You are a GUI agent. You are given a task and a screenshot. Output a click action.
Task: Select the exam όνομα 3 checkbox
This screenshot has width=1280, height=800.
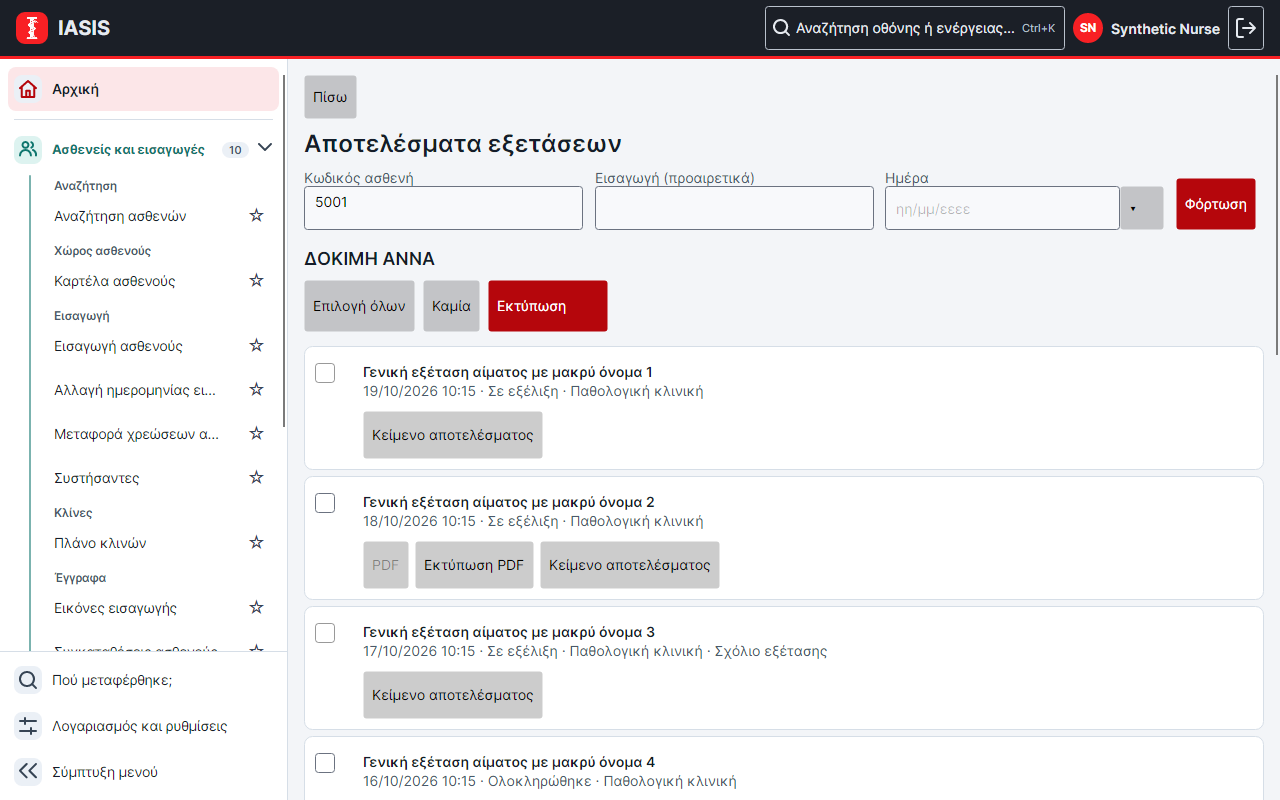click(325, 633)
